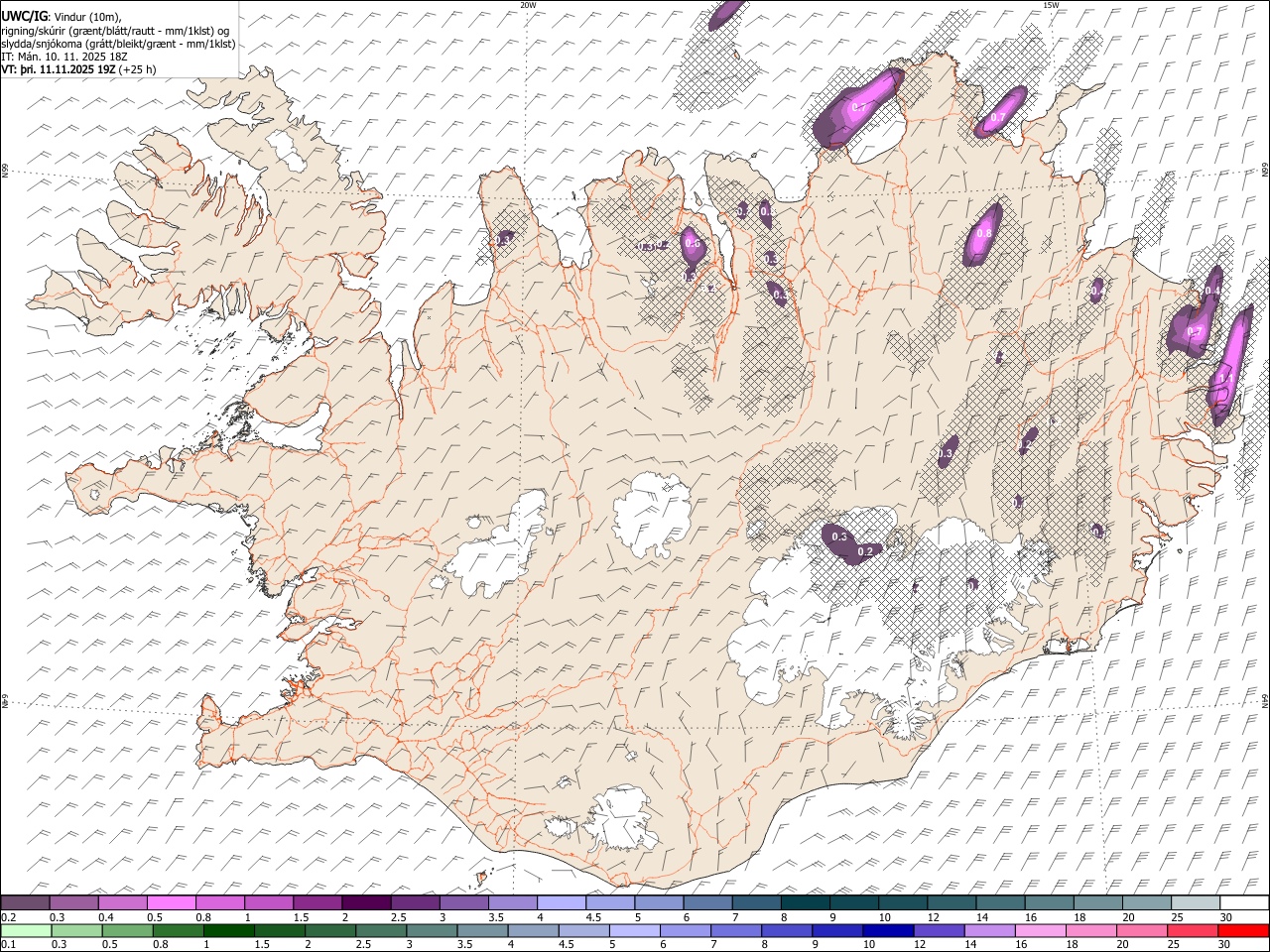Image resolution: width=1270 pixels, height=952 pixels.
Task: Click the 'UWC/IG: Vindur (10m)' title text
Action: 62,16
